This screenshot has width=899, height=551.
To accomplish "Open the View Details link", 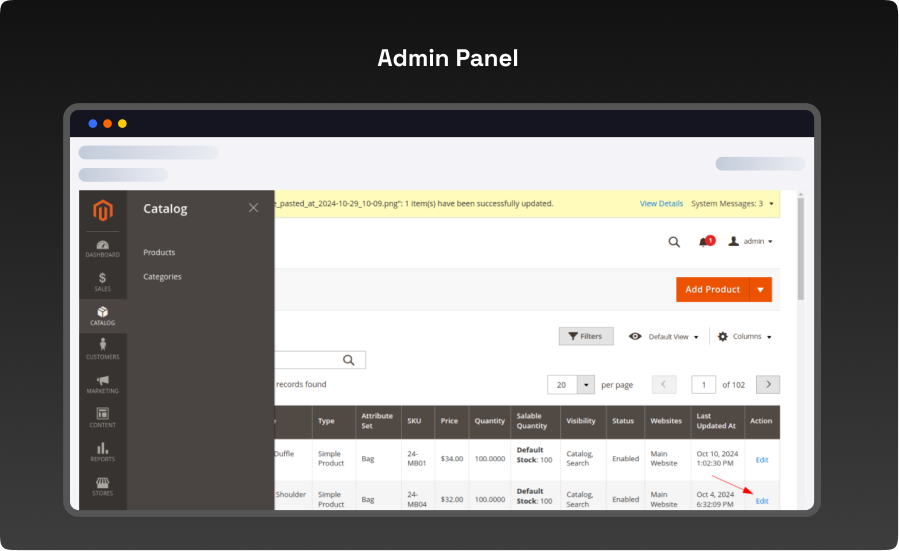I will pos(661,204).
